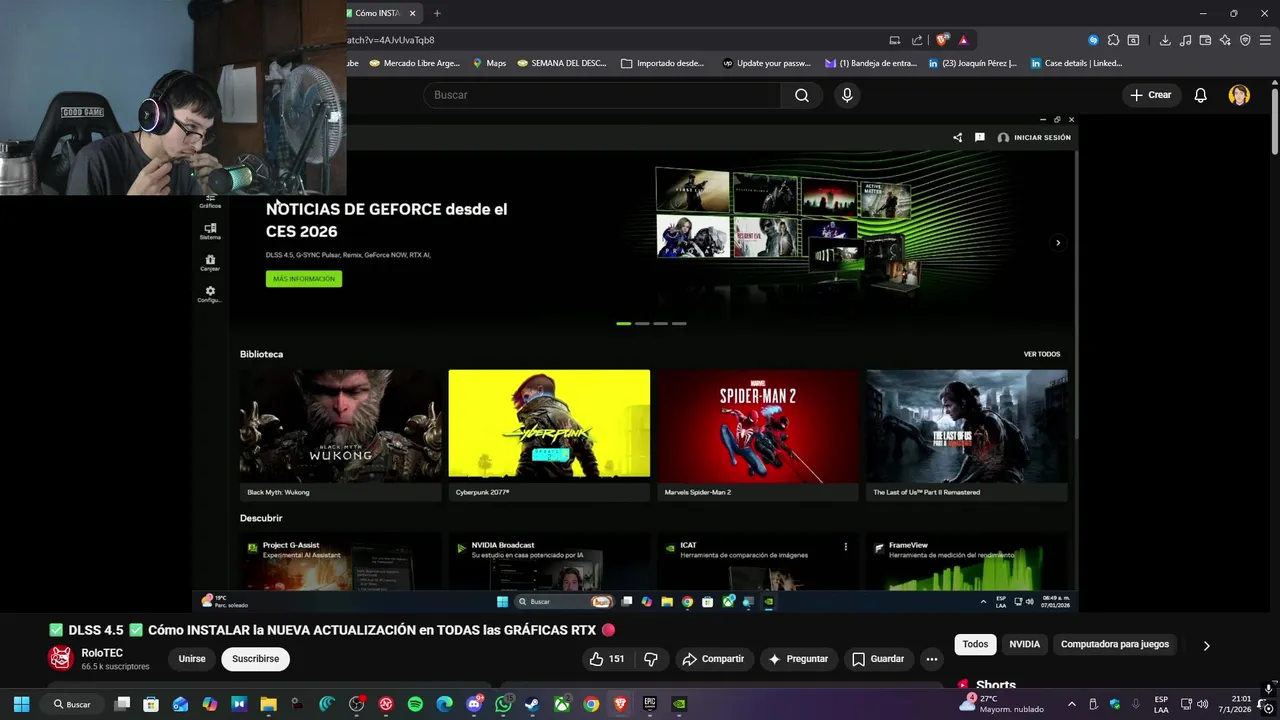Click the share icon in NVIDIA app header

click(957, 137)
